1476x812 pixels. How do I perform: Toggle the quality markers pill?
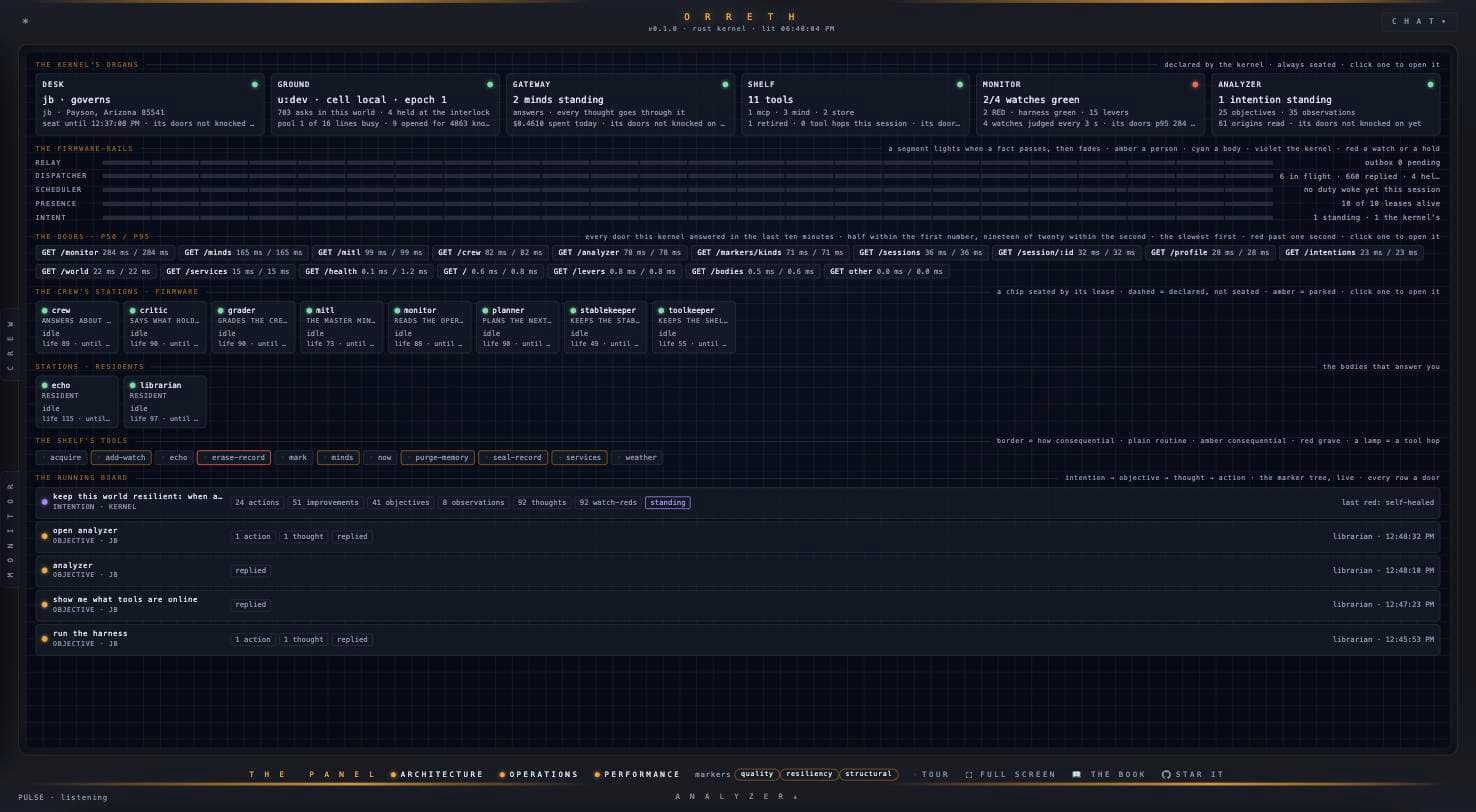point(757,774)
